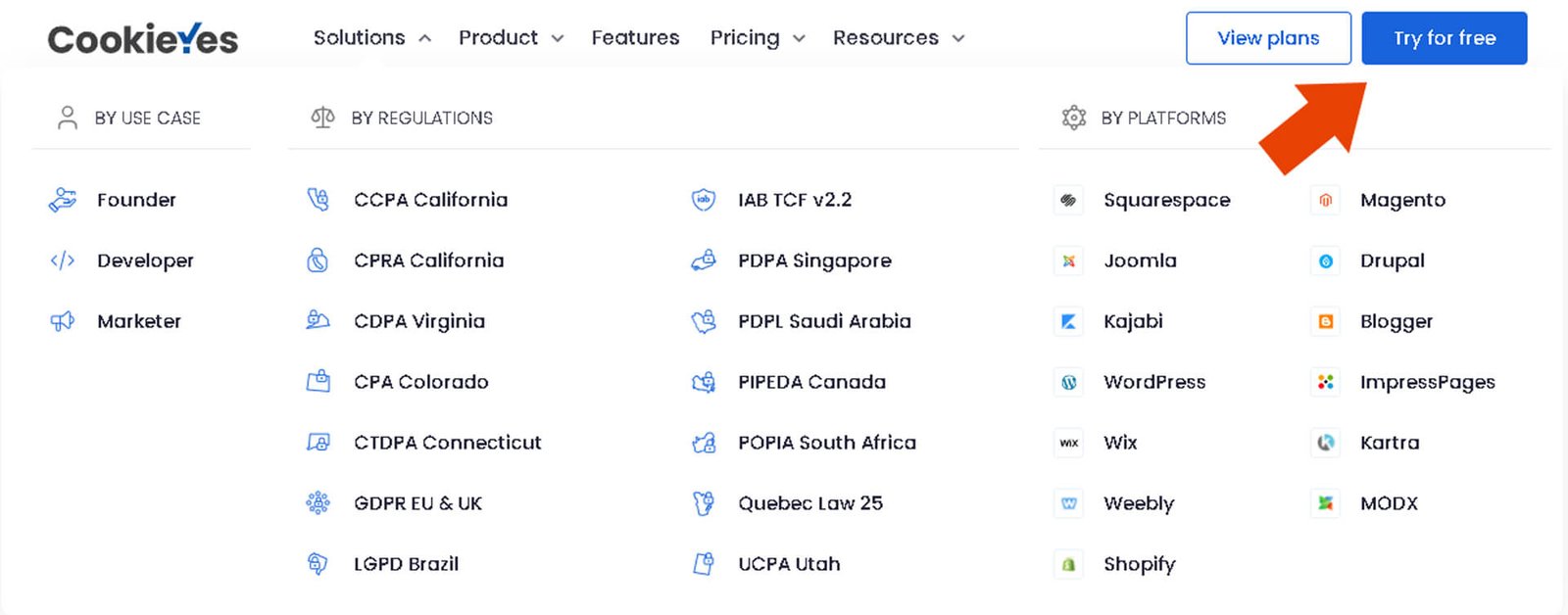Screen dimensions: 1568x615
Task: Click the Founder use case icon
Action: [63, 200]
